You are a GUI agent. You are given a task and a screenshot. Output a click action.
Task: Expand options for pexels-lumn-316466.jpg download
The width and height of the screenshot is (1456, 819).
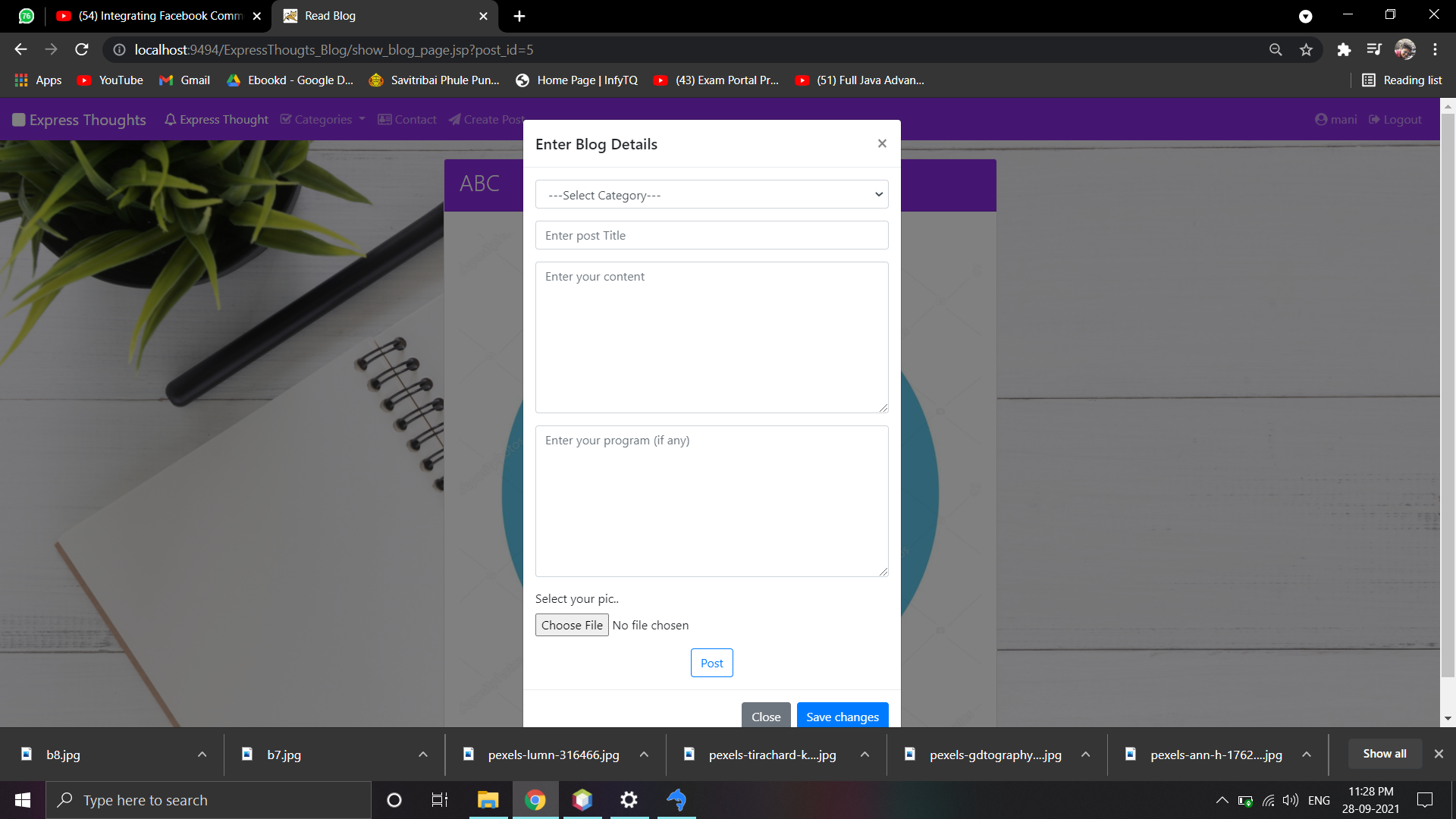click(x=644, y=755)
